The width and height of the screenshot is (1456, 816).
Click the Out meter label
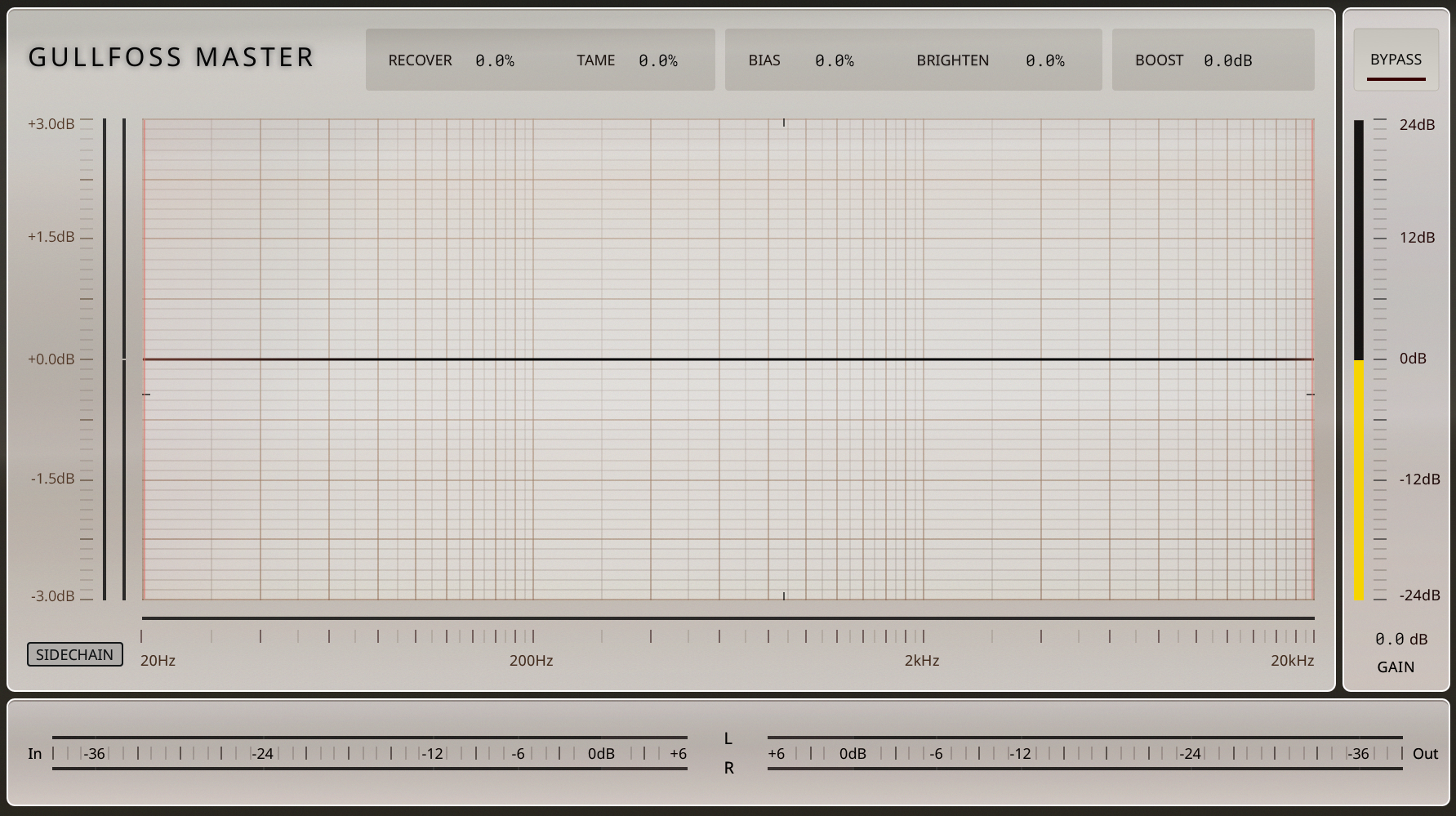click(x=1426, y=753)
